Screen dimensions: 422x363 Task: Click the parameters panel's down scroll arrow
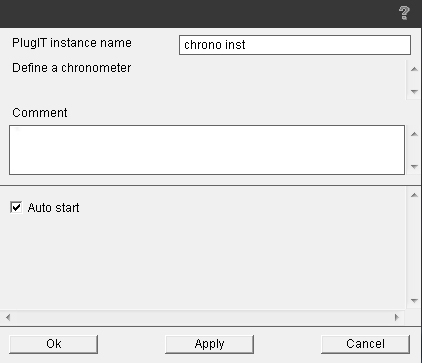pyautogui.click(x=414, y=301)
